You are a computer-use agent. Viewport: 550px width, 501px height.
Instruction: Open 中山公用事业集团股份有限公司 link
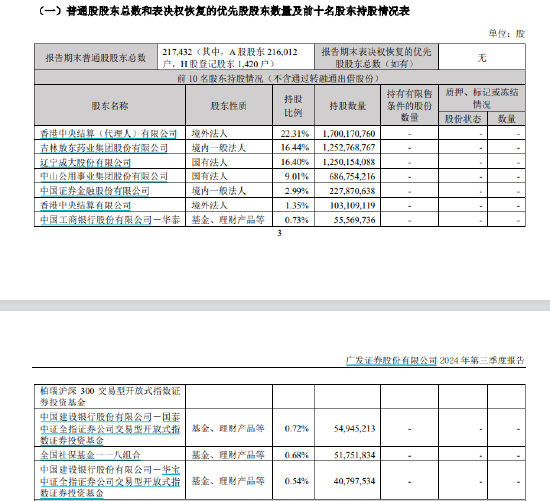[x=104, y=176]
